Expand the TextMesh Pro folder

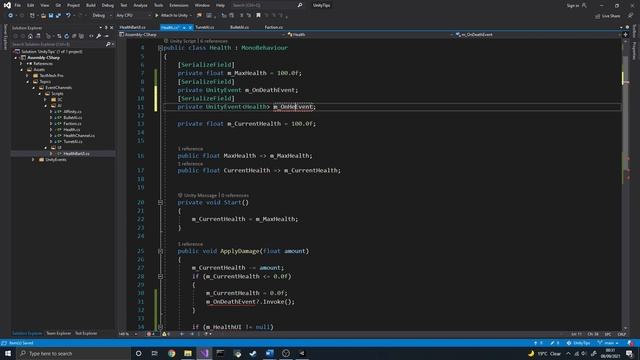click(28, 76)
